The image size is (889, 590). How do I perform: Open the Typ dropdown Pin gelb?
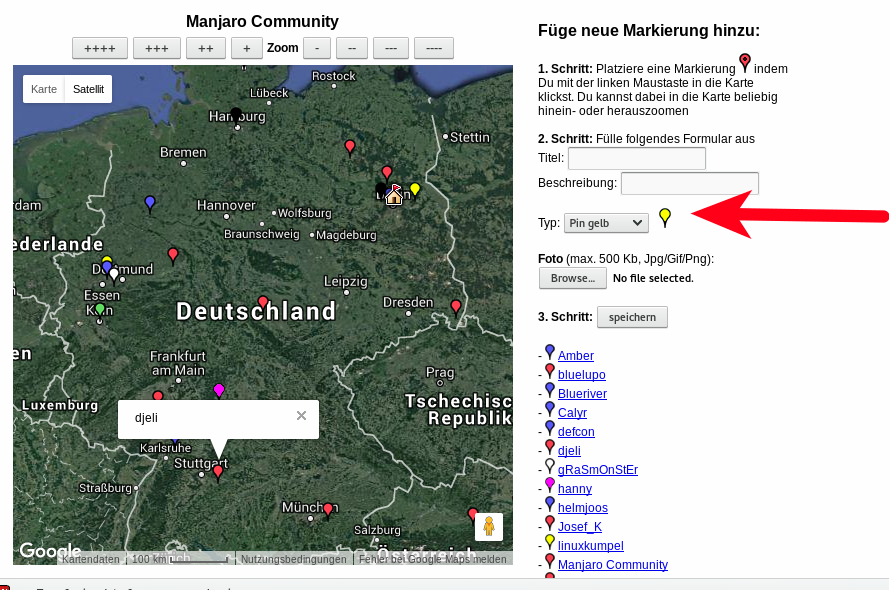[606, 223]
